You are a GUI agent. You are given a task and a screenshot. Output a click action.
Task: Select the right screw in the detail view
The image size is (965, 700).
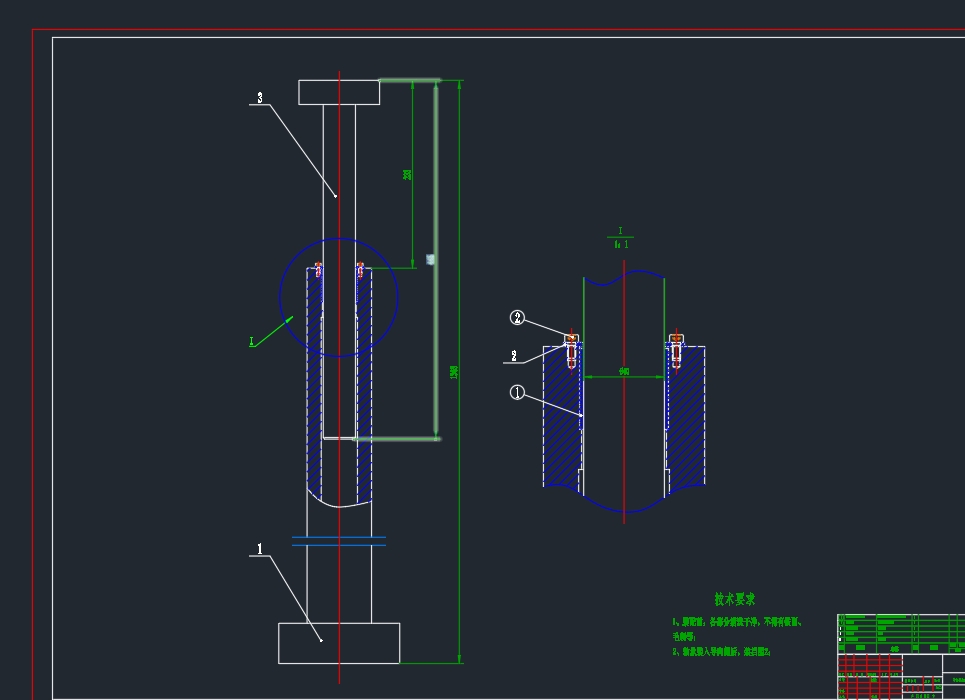coord(676,352)
